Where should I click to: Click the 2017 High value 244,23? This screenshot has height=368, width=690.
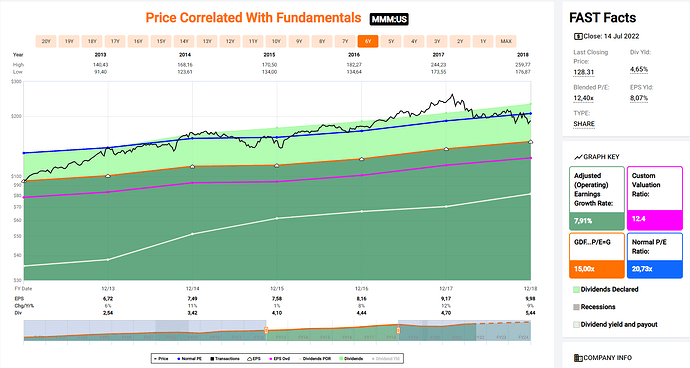(x=438, y=65)
